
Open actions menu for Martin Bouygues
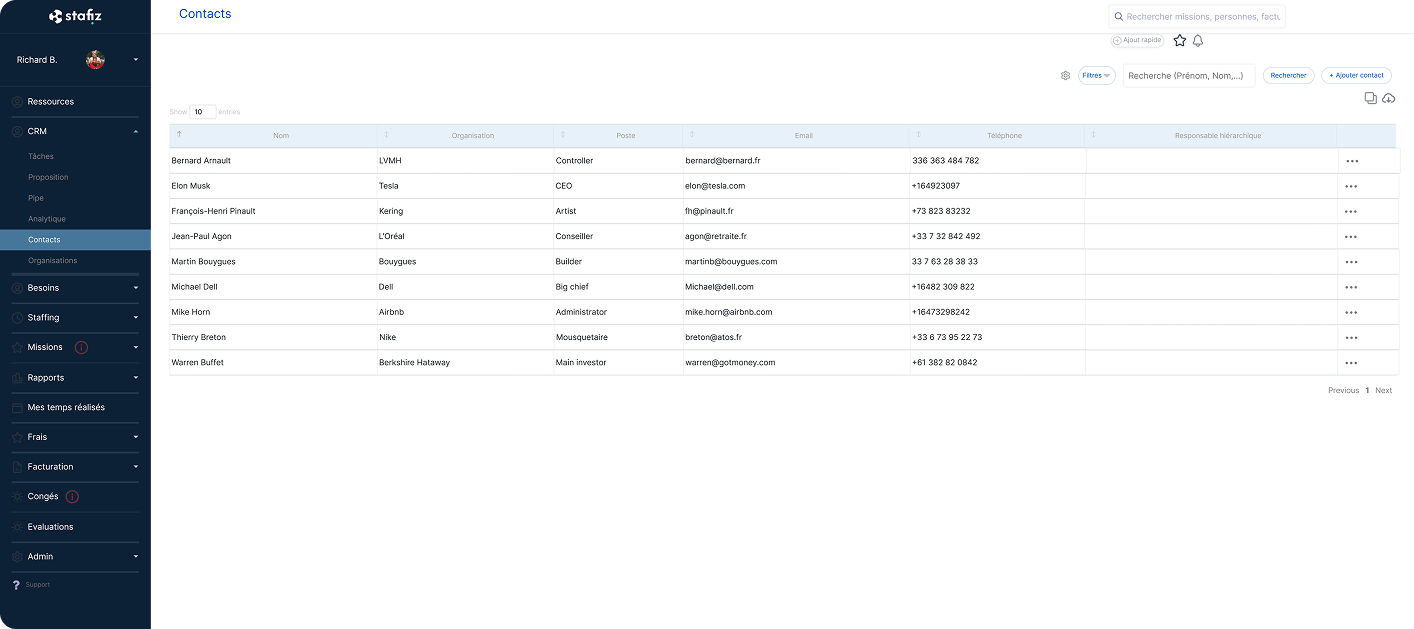[x=1352, y=262]
